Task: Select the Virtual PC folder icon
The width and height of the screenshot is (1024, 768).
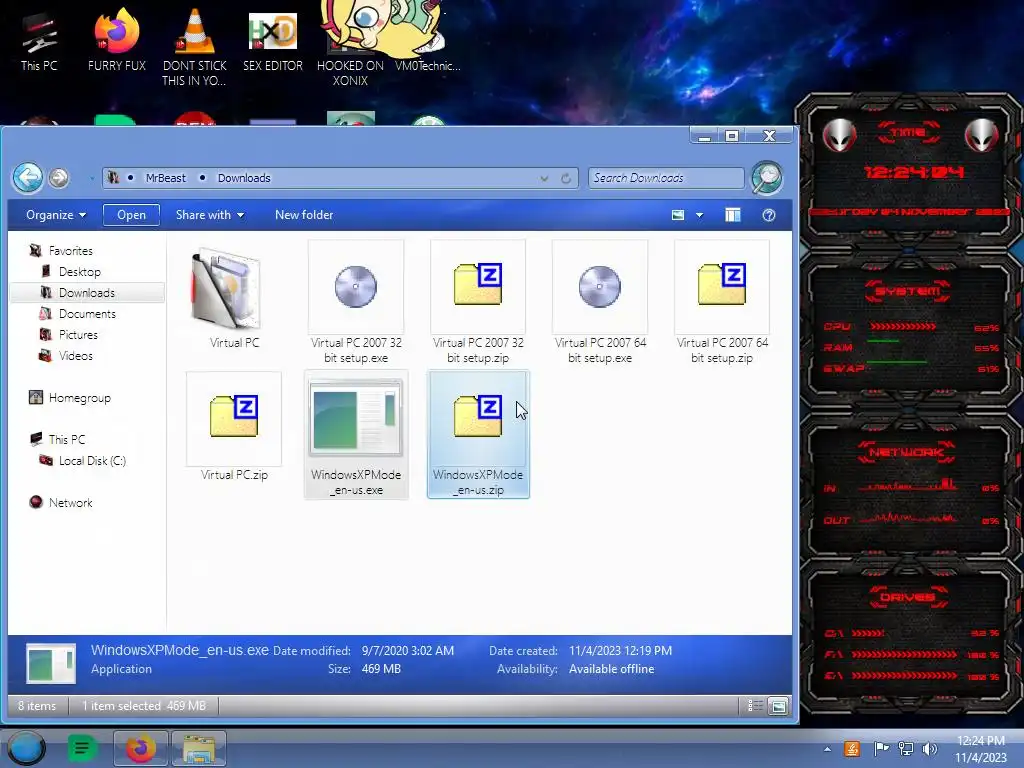Action: [227, 290]
